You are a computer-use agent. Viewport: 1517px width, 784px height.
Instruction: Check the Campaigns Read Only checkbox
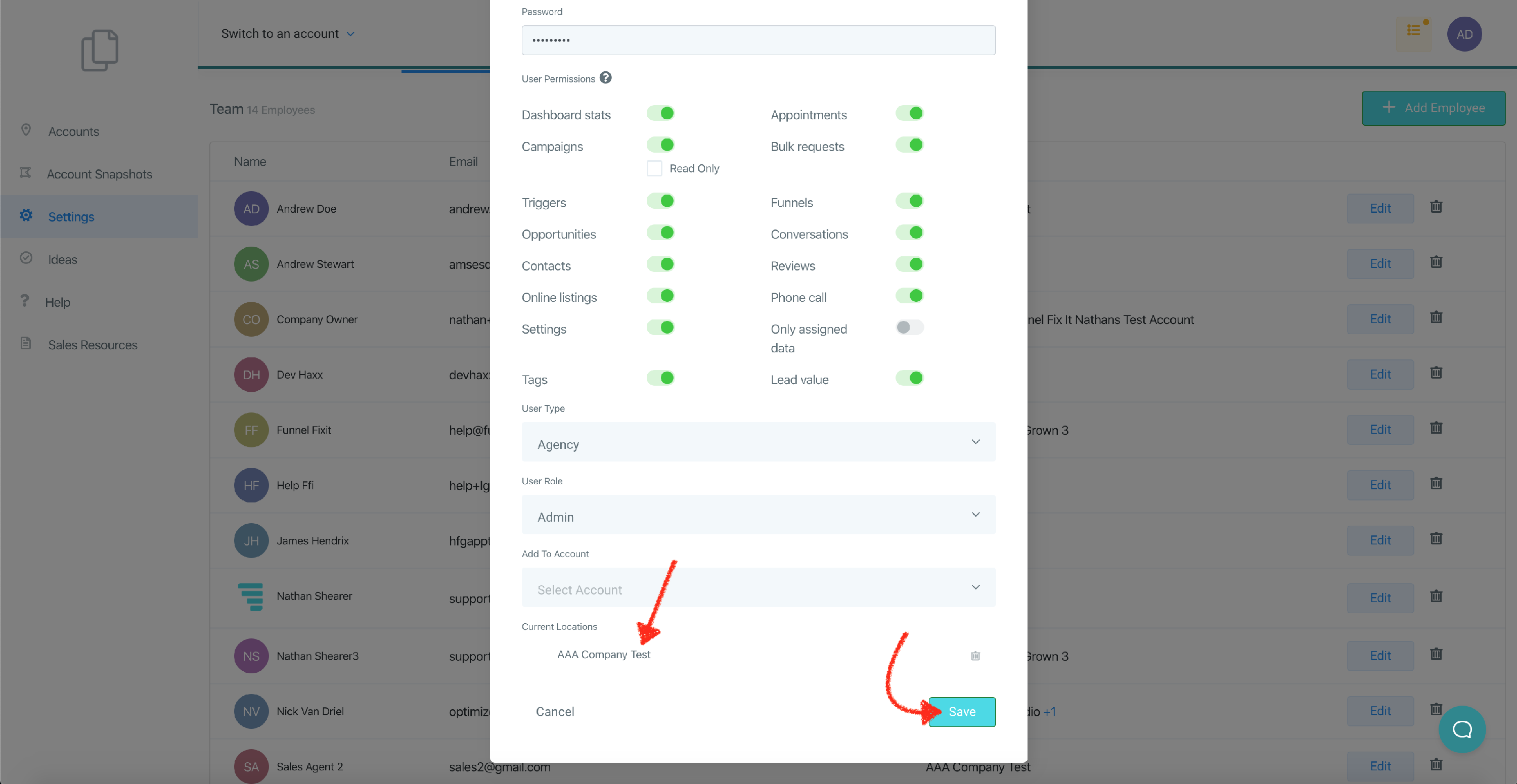[x=654, y=168]
